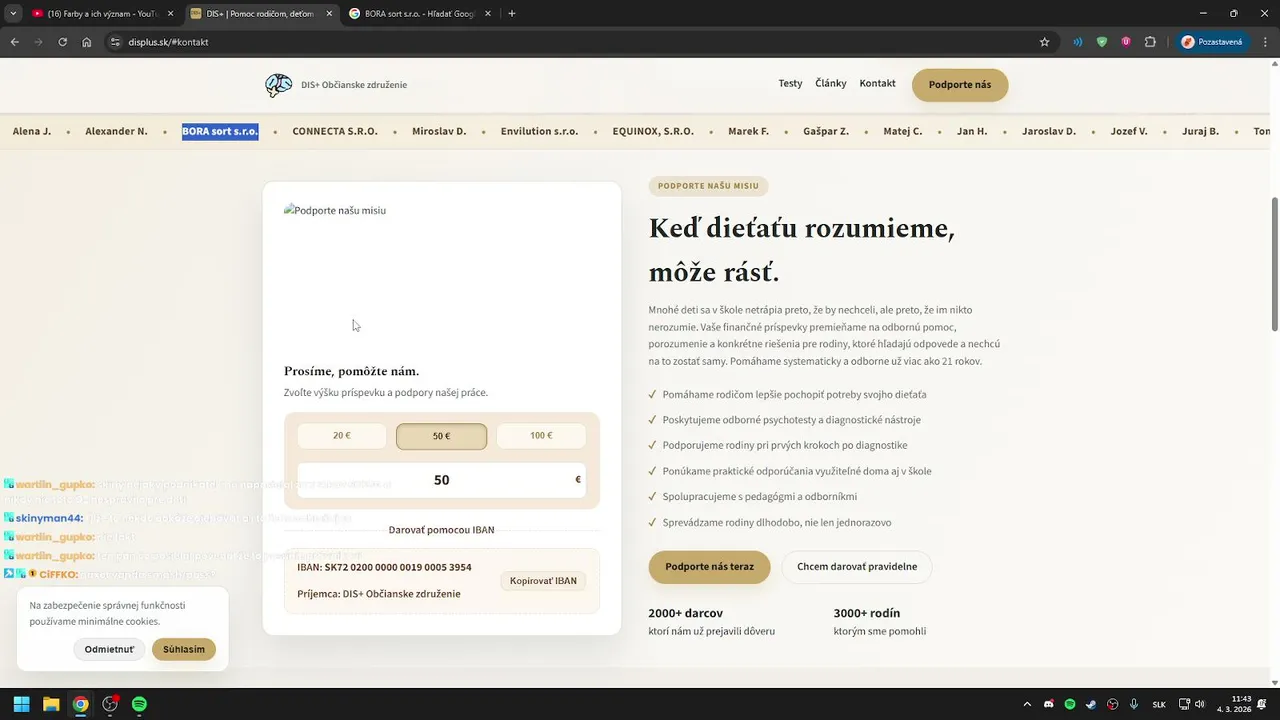Show hidden tray icons chevron
This screenshot has width=1280, height=720.
pyautogui.click(x=1027, y=704)
